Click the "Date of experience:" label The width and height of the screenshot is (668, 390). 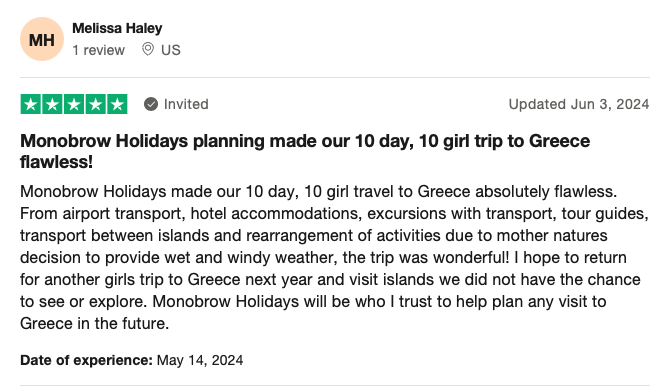(x=86, y=360)
